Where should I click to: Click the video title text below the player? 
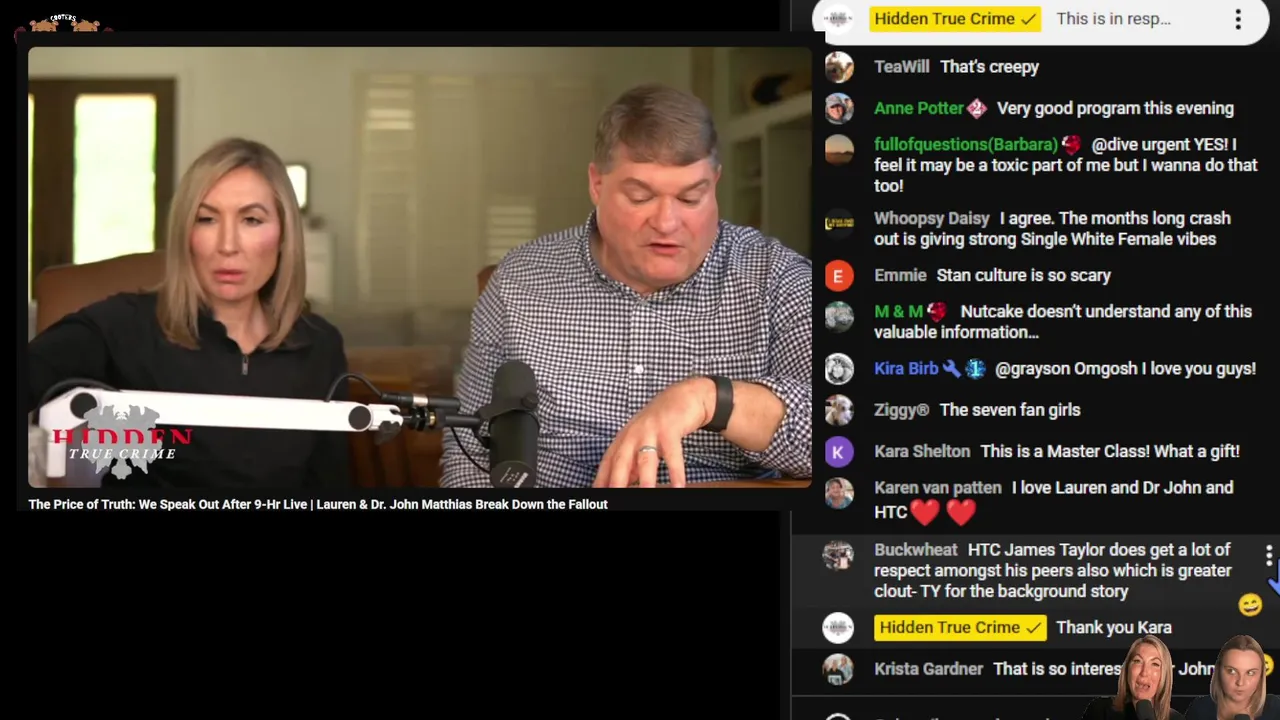click(x=318, y=505)
